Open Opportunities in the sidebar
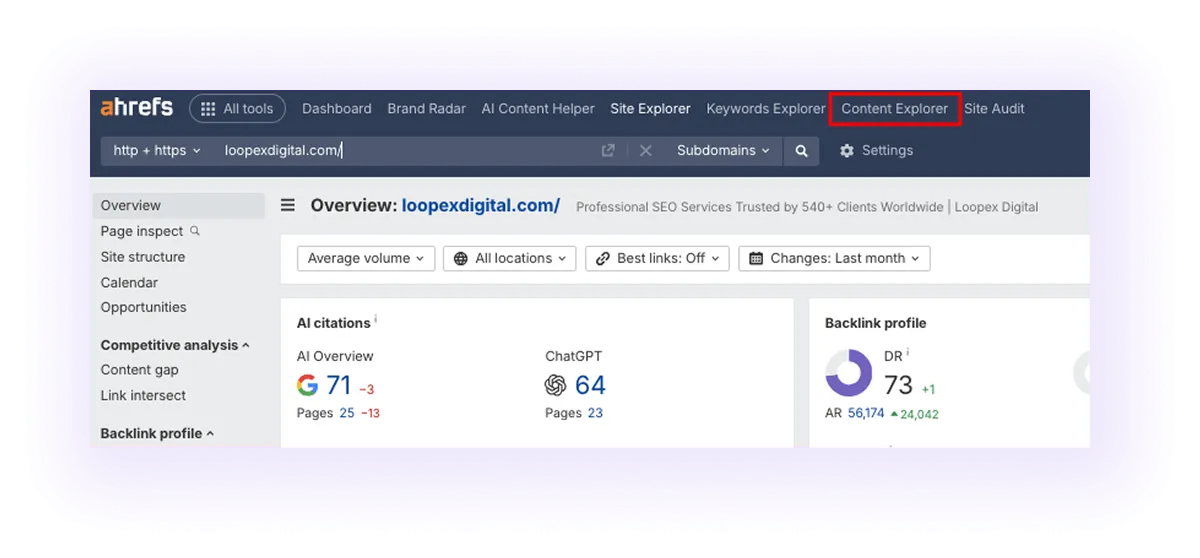The width and height of the screenshot is (1200, 558). pos(143,308)
